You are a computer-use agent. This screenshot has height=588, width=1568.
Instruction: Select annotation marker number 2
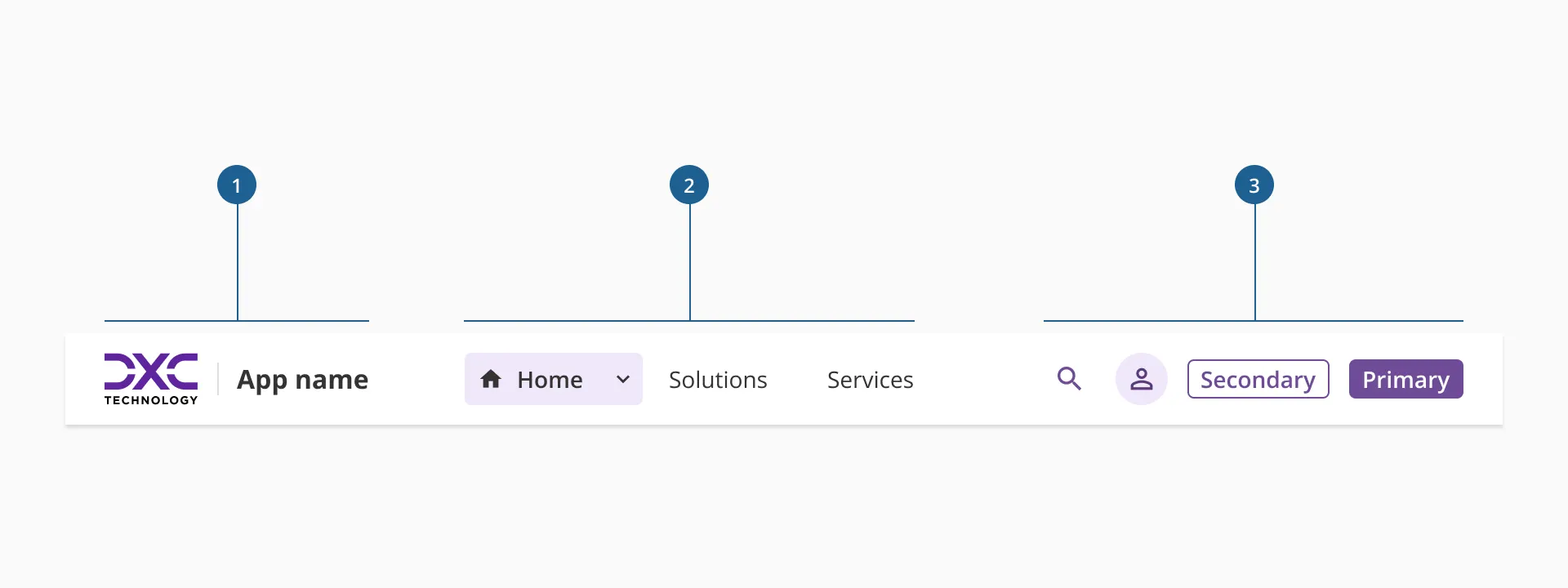[x=689, y=185]
